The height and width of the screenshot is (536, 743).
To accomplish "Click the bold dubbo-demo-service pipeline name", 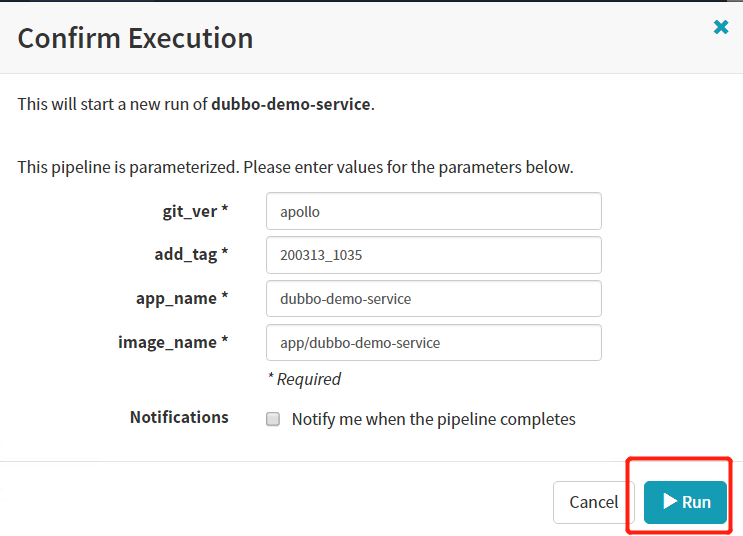I will (x=290, y=104).
